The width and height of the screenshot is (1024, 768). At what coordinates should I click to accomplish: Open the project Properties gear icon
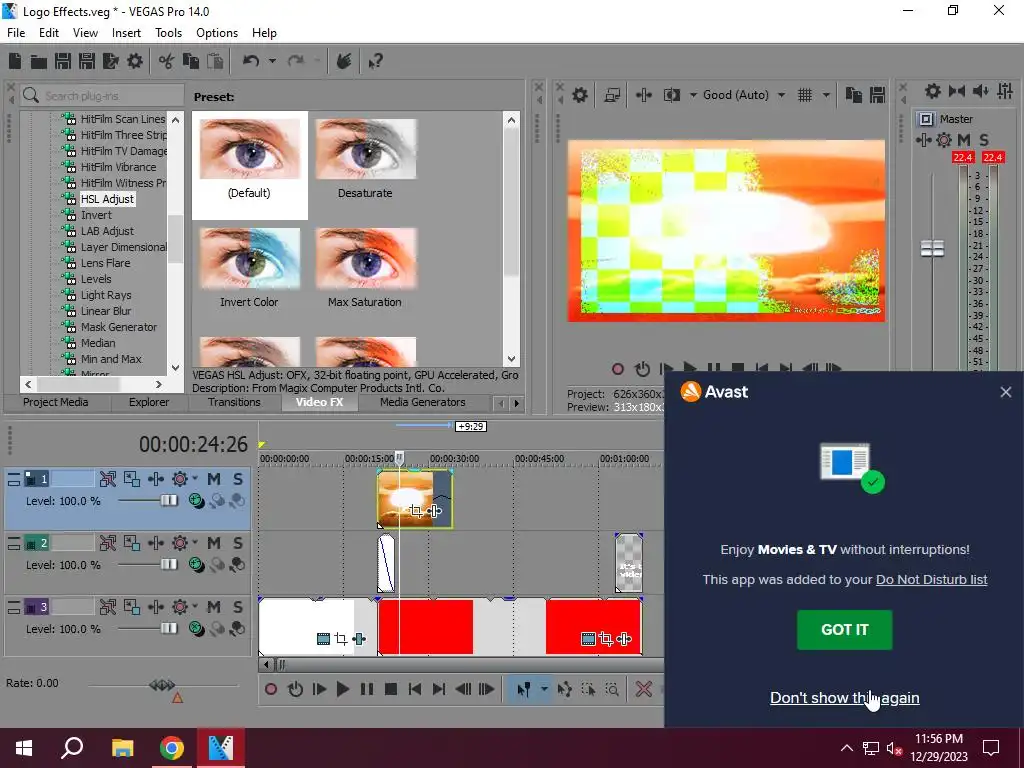tap(135, 61)
